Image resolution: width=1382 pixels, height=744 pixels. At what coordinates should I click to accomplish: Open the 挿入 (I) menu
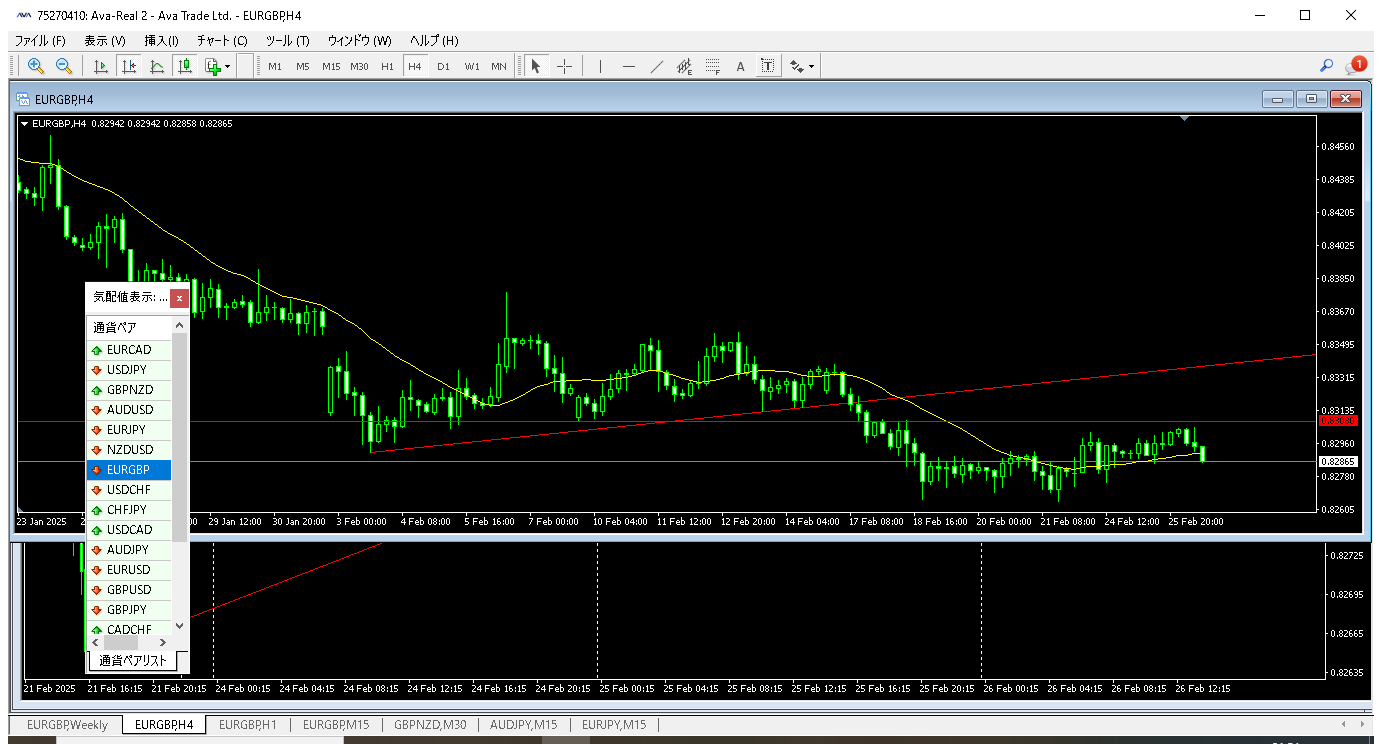(161, 41)
